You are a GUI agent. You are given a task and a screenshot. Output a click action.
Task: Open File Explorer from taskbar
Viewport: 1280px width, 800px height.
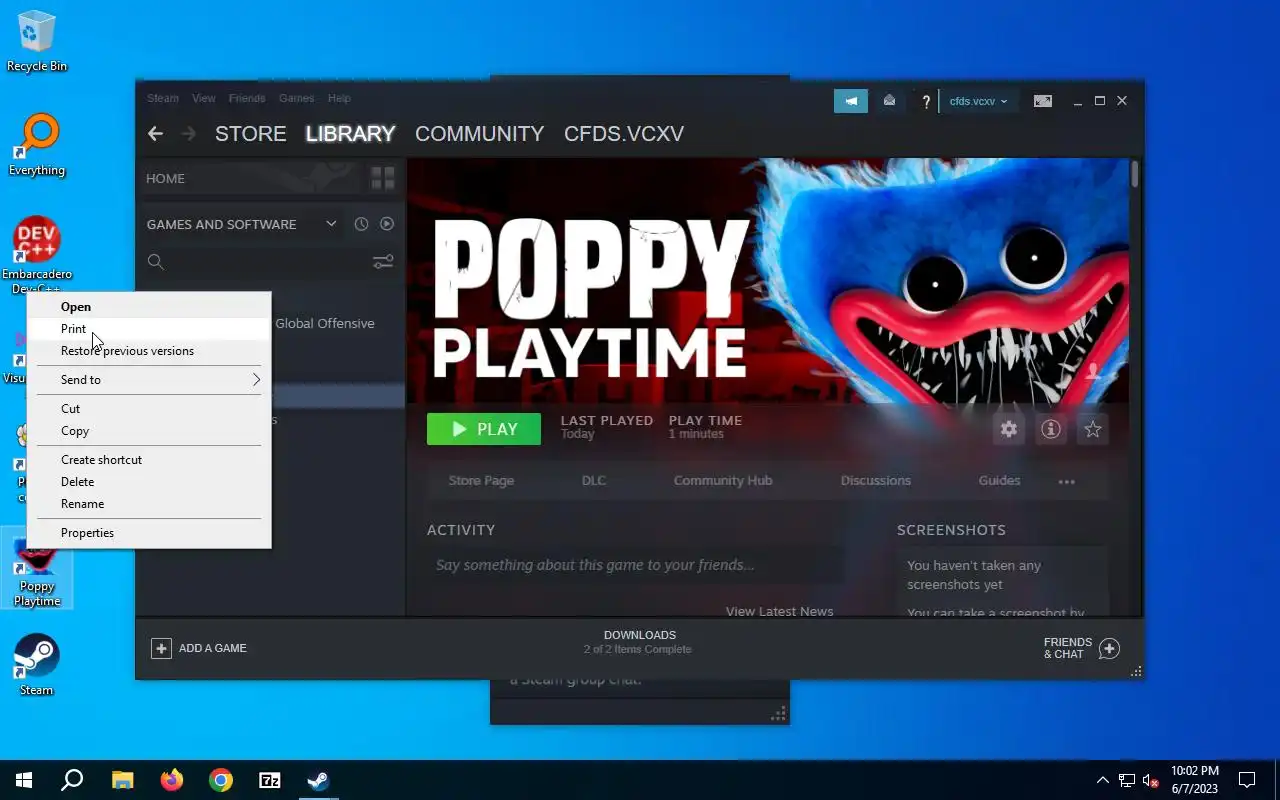coord(122,780)
